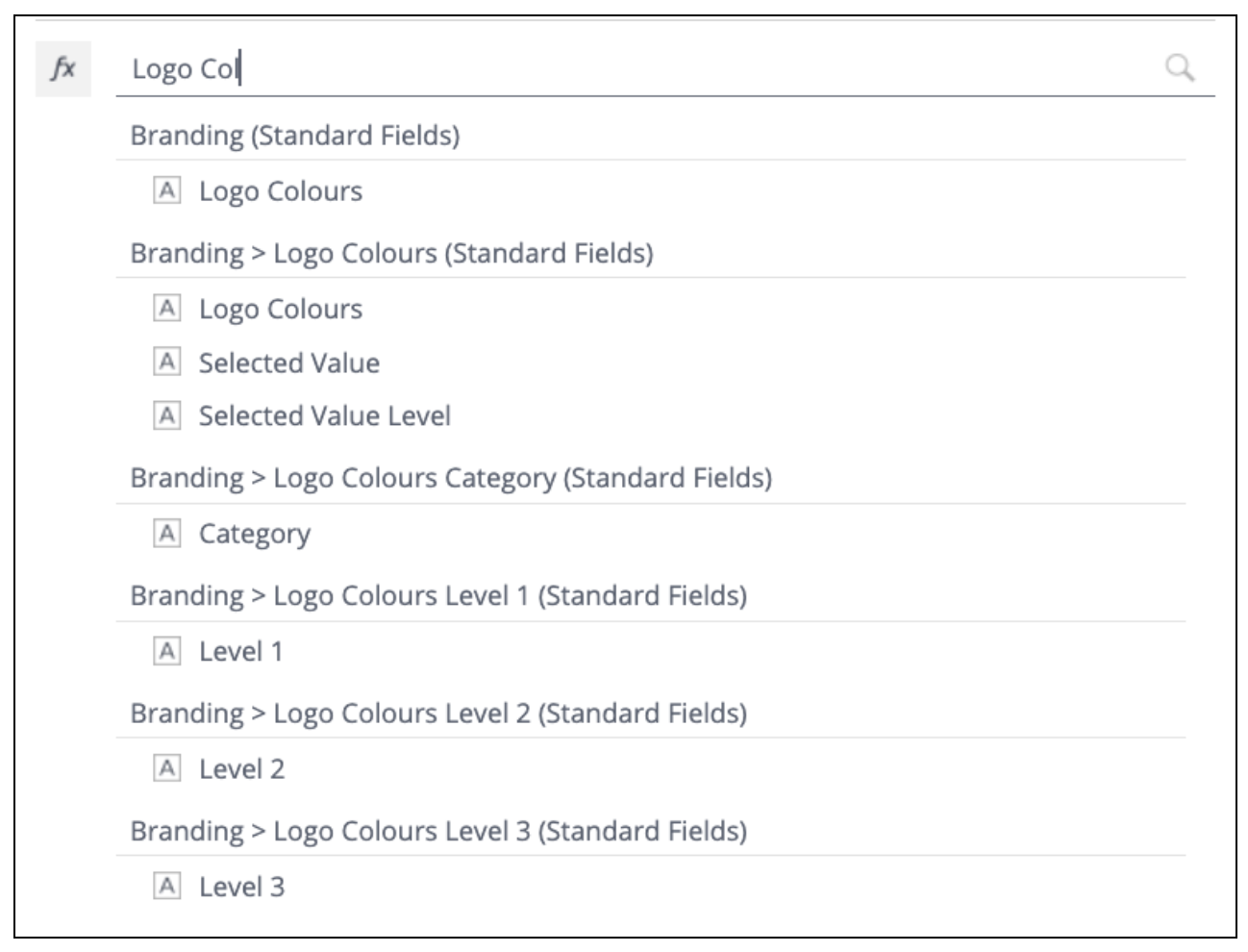Select the Category field
1248x952 pixels.
tap(254, 534)
